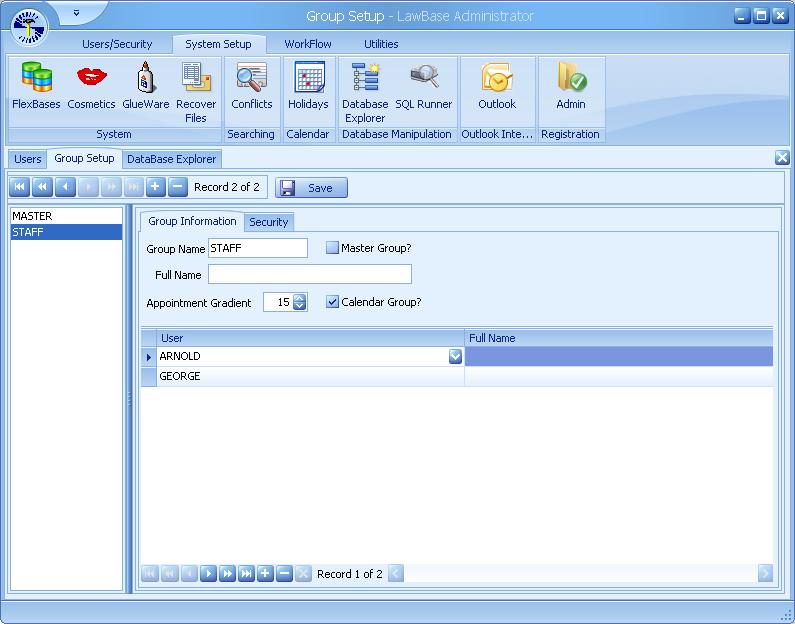Viewport: 795px width, 624px height.
Task: Launch SQL Runner tool
Action: (423, 85)
